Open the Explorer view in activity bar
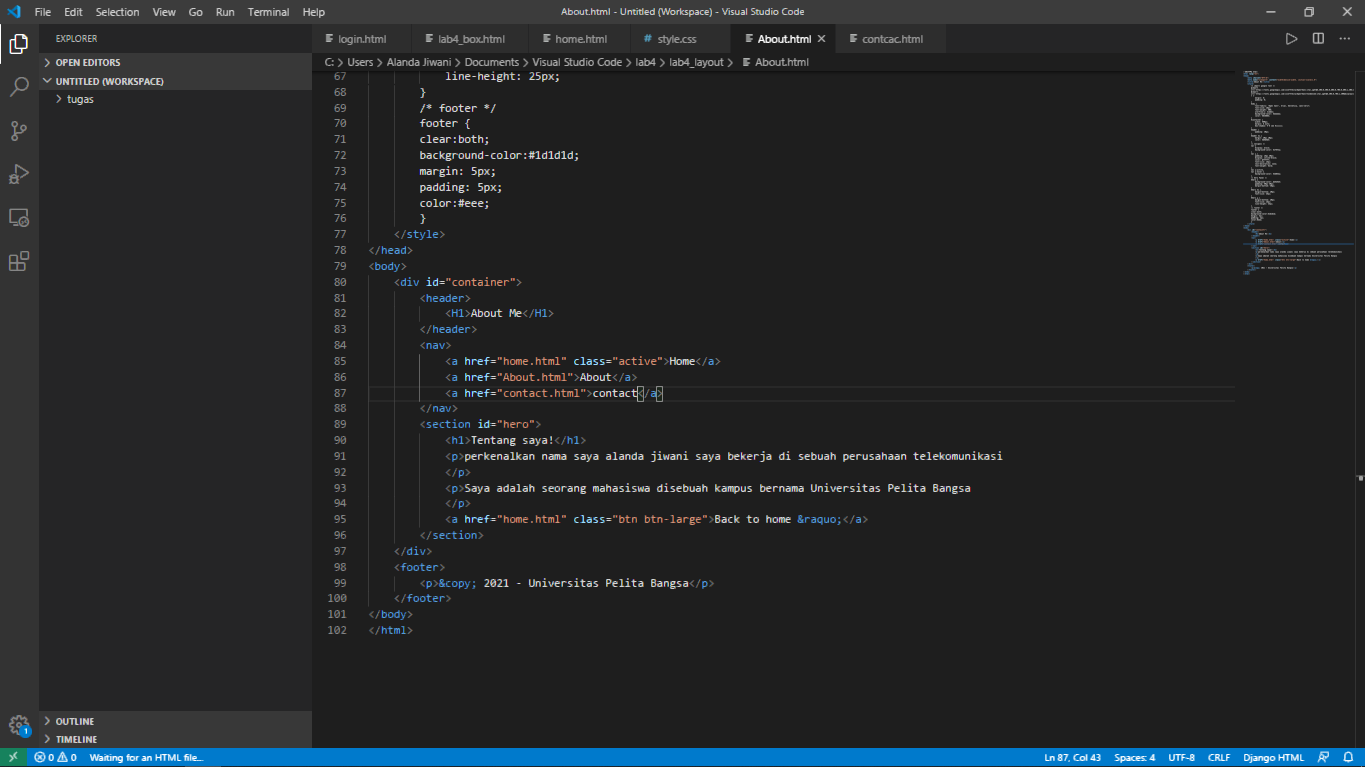Screen dimensions: 1365x767 pos(19,43)
